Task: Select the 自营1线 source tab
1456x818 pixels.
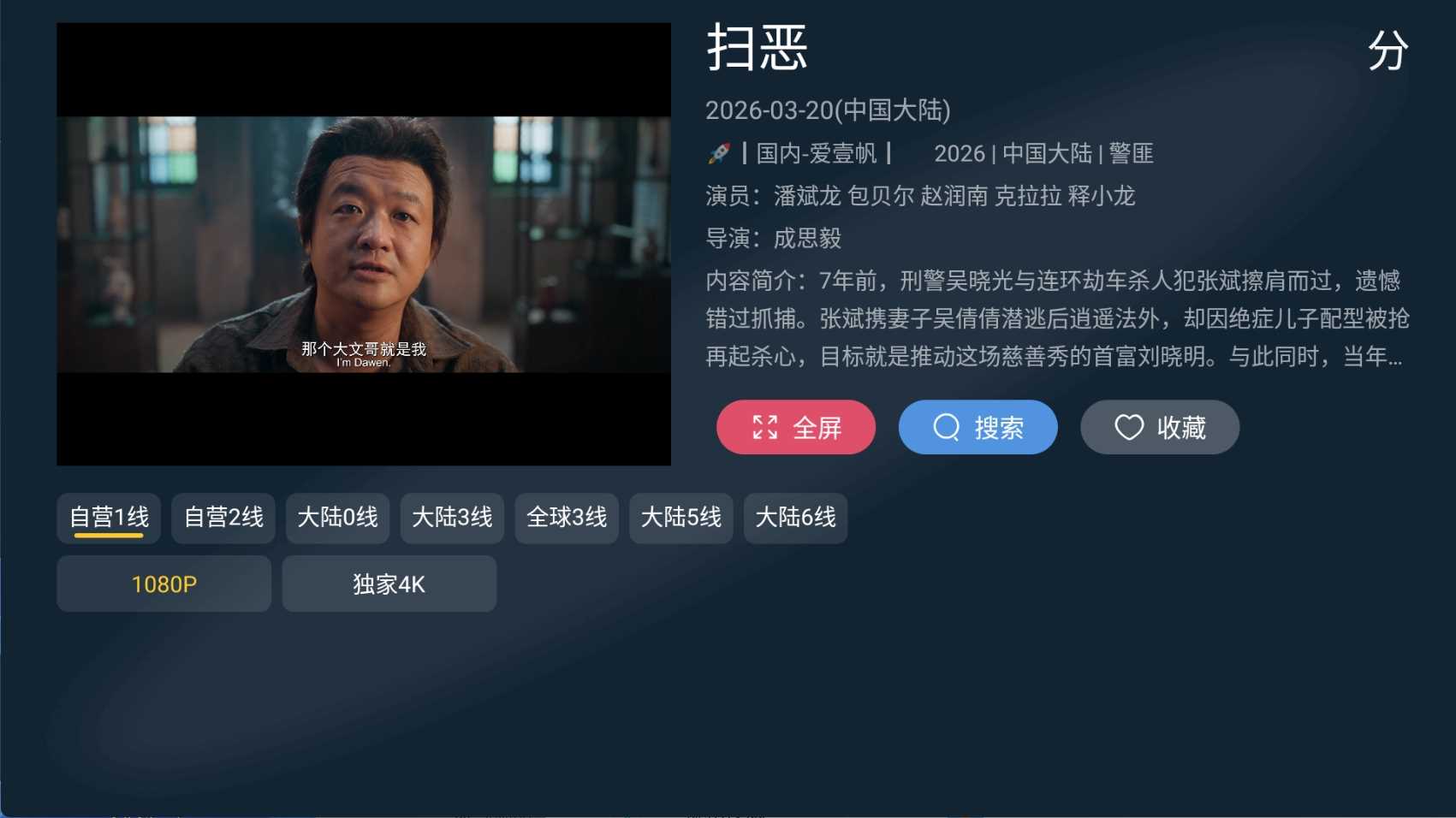Action: 109,518
